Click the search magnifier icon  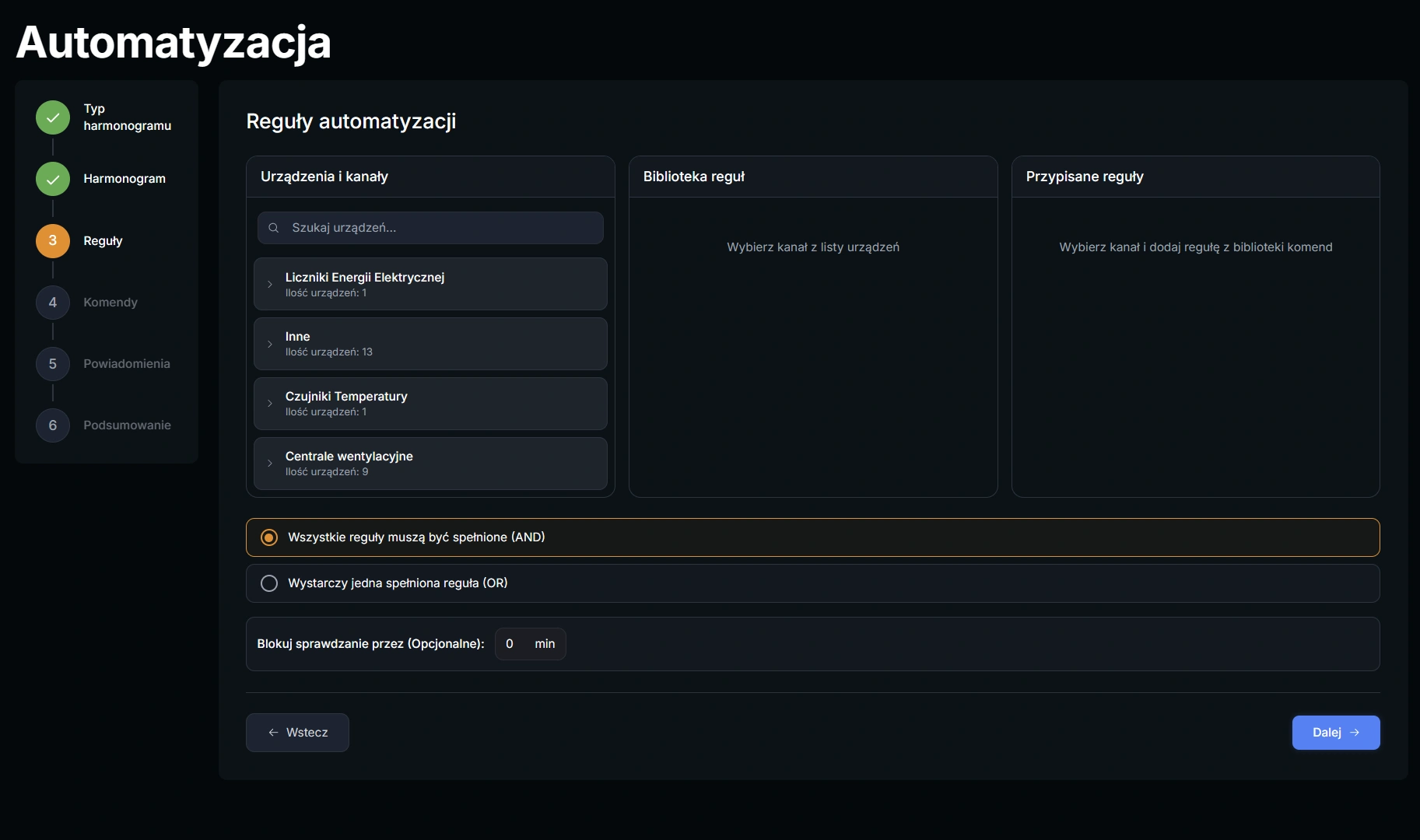(x=274, y=228)
